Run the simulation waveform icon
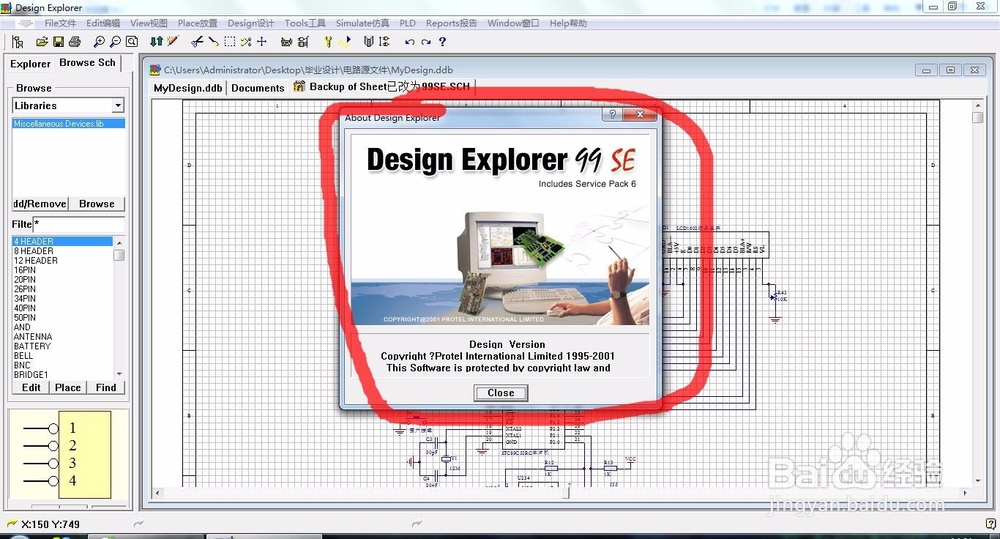 coord(344,42)
